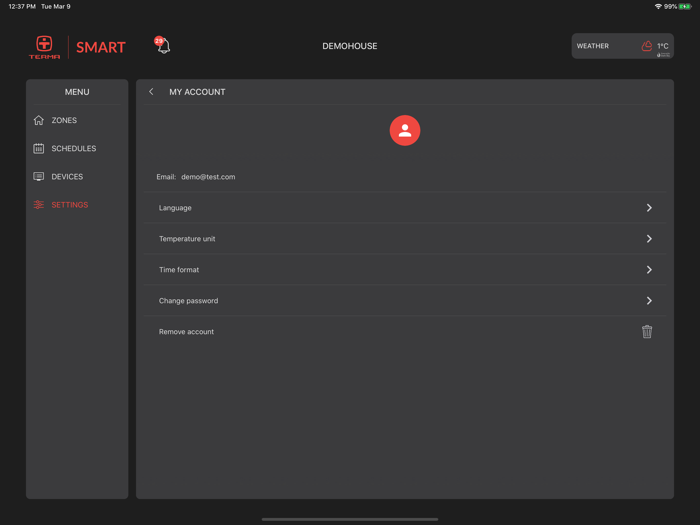
Task: Expand the Language row chevron
Action: 649,208
